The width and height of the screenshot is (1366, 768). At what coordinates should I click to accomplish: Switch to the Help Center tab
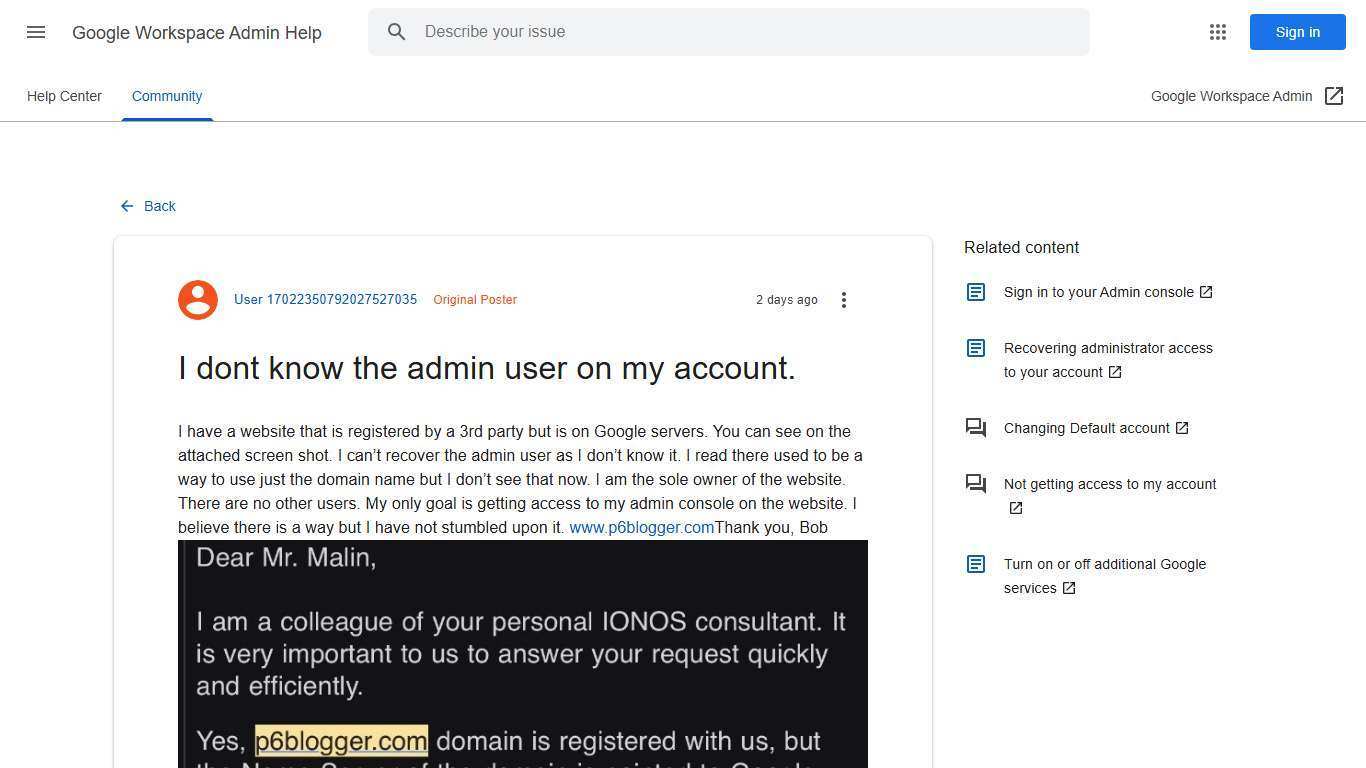(64, 96)
